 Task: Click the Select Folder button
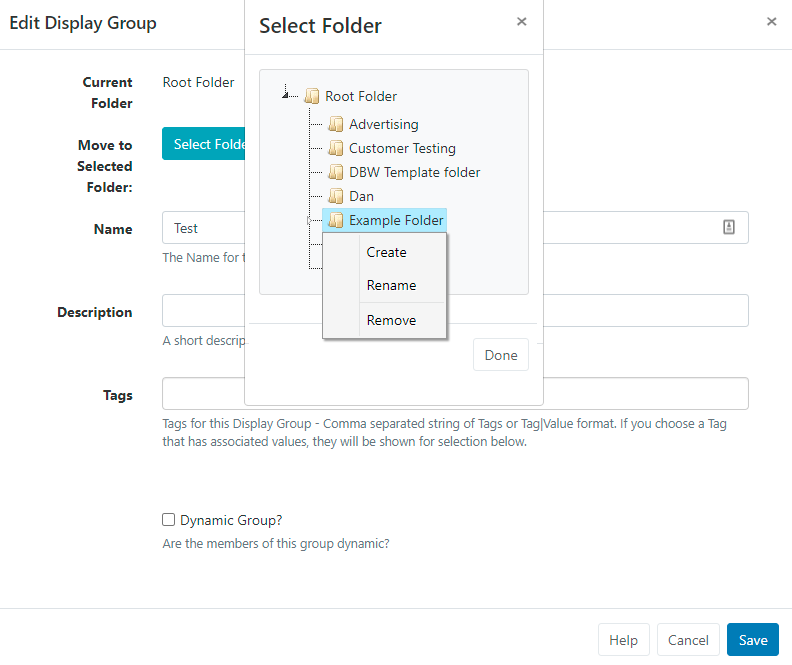[204, 144]
